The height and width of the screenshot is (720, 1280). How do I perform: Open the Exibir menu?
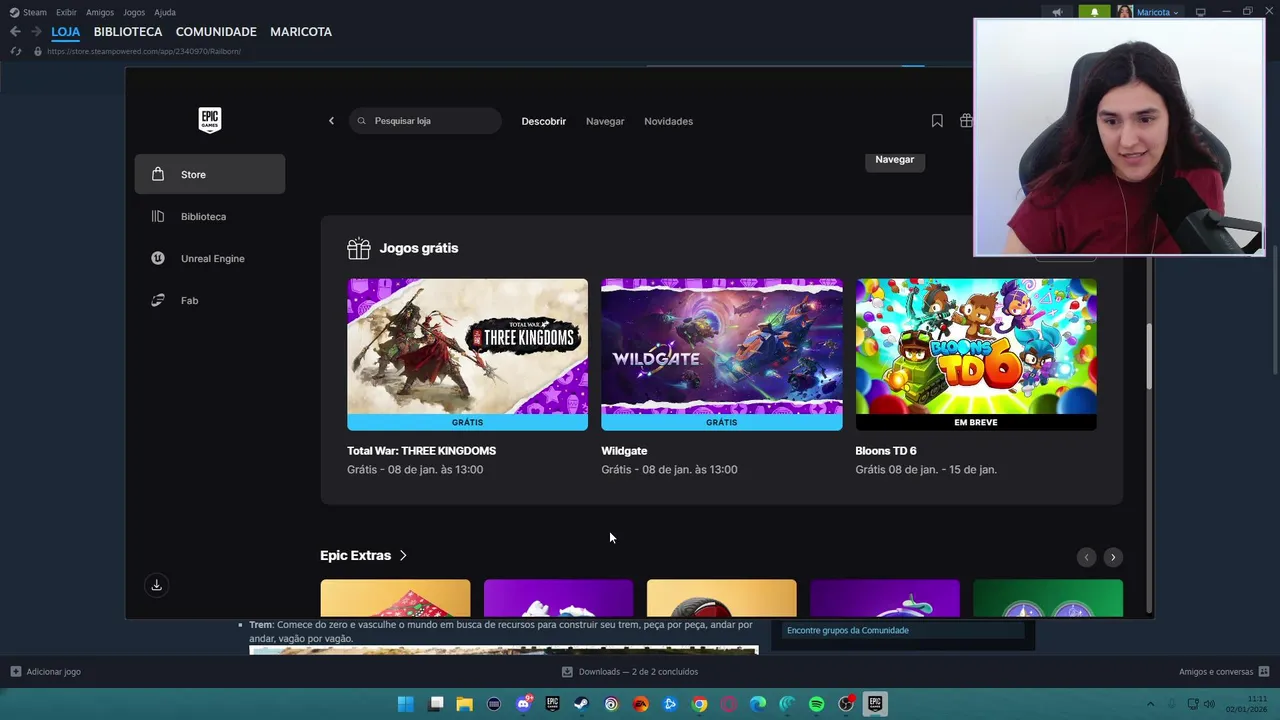(66, 12)
